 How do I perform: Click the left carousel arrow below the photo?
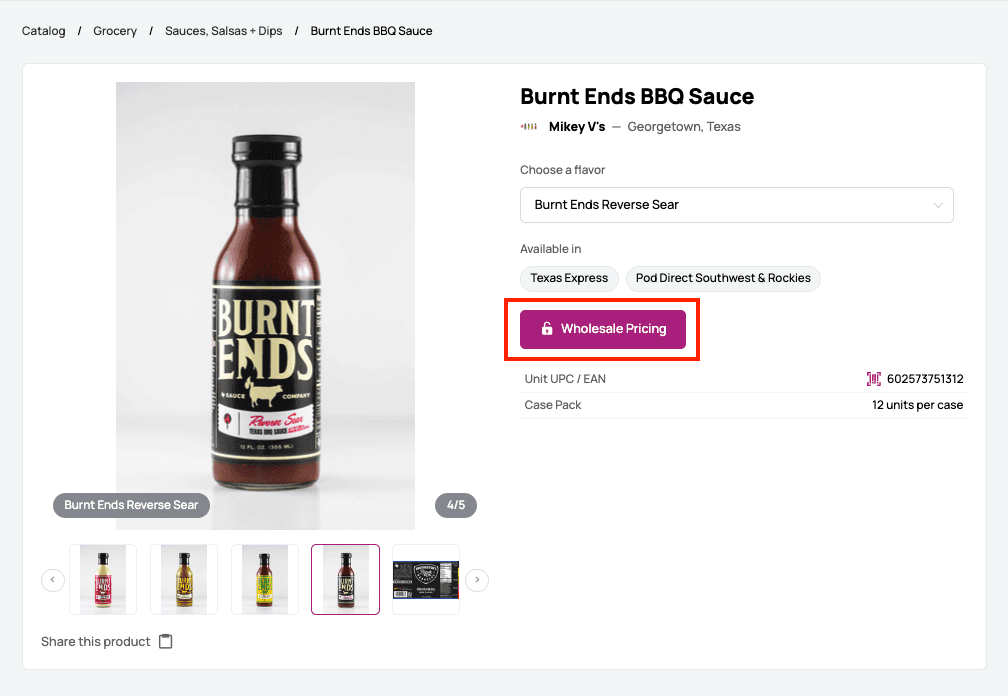click(52, 580)
